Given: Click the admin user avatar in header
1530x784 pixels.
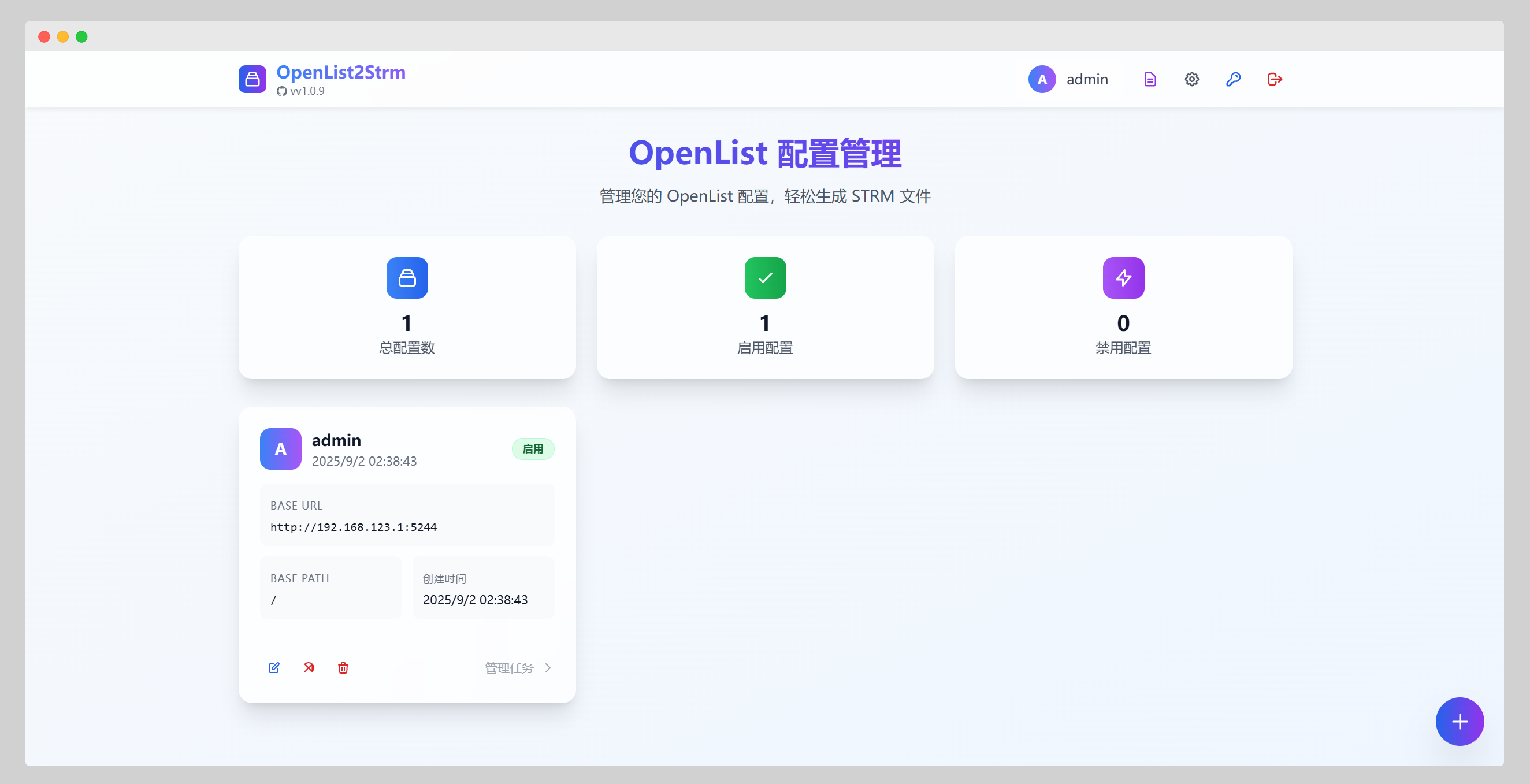Looking at the screenshot, I should click(1042, 79).
